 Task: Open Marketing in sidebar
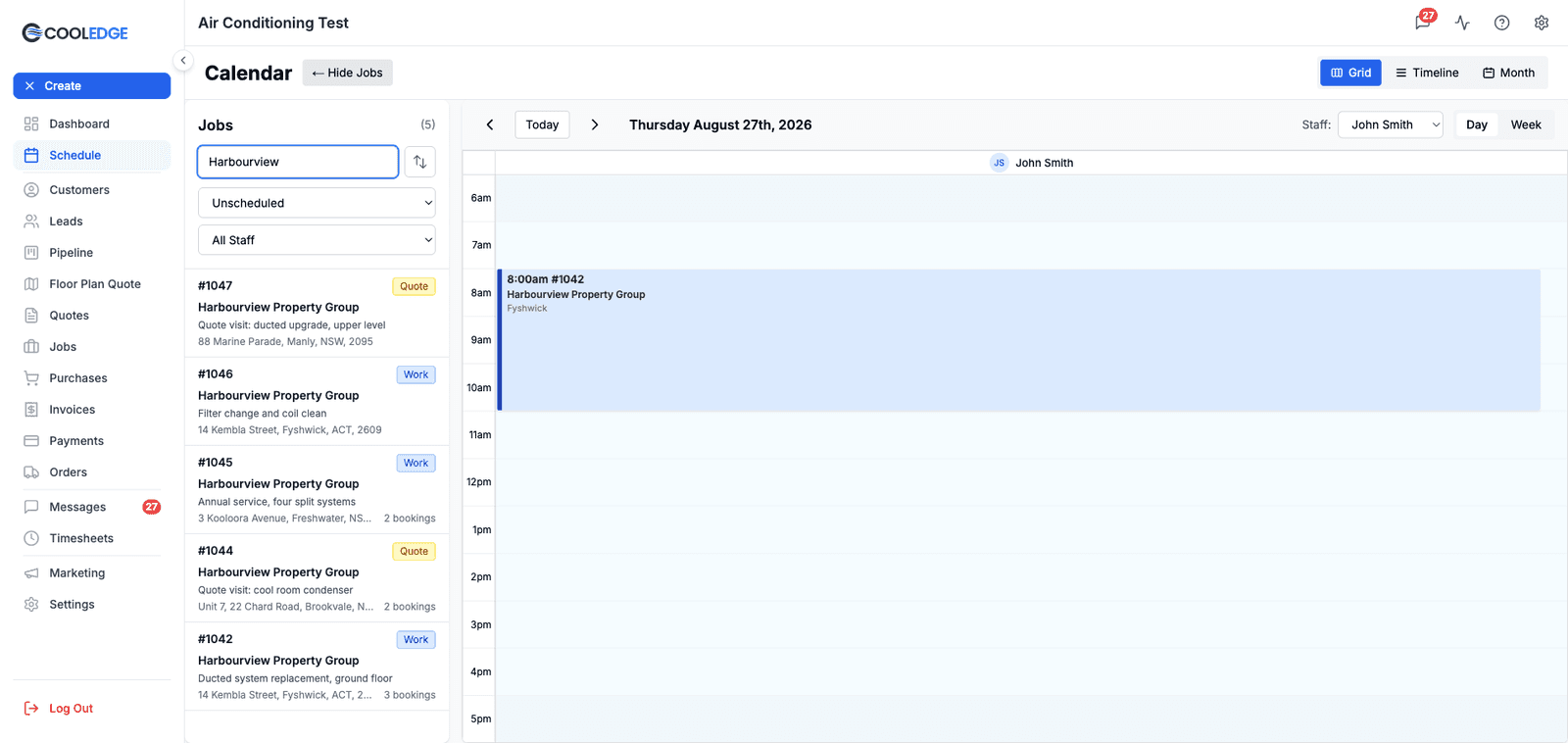(92, 573)
